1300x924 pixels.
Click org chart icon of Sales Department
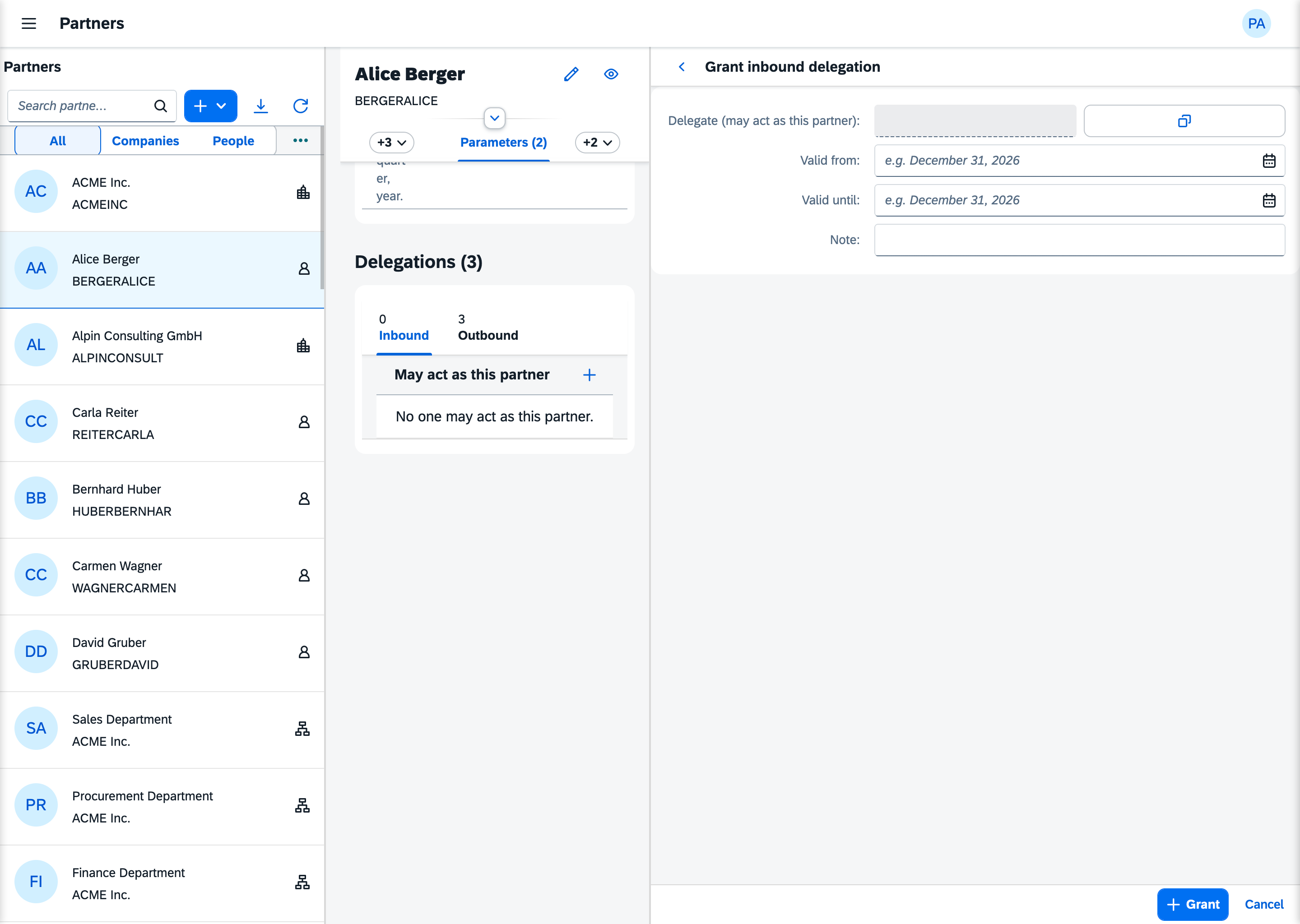(302, 729)
